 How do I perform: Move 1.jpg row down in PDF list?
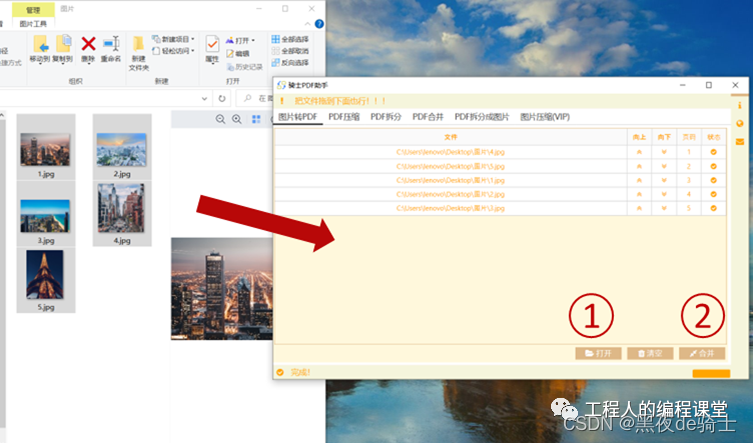(664, 180)
